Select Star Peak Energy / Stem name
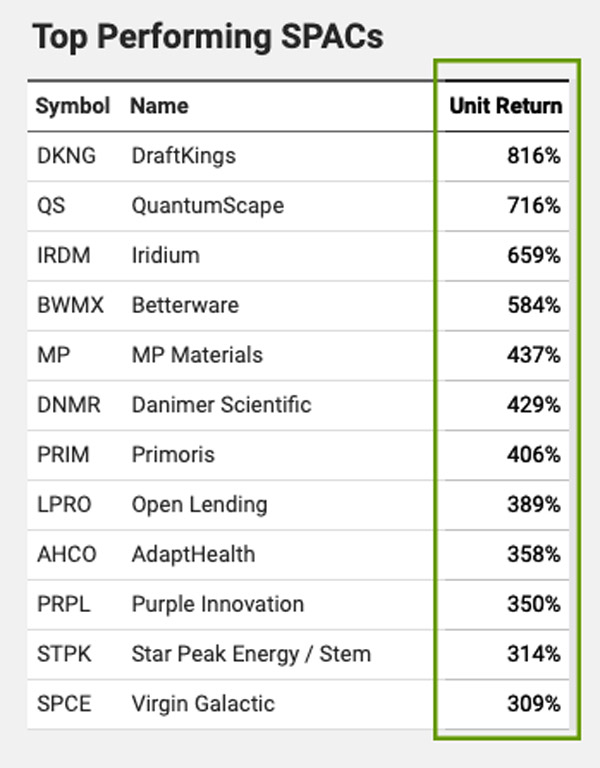Image resolution: width=600 pixels, height=768 pixels. [251, 654]
